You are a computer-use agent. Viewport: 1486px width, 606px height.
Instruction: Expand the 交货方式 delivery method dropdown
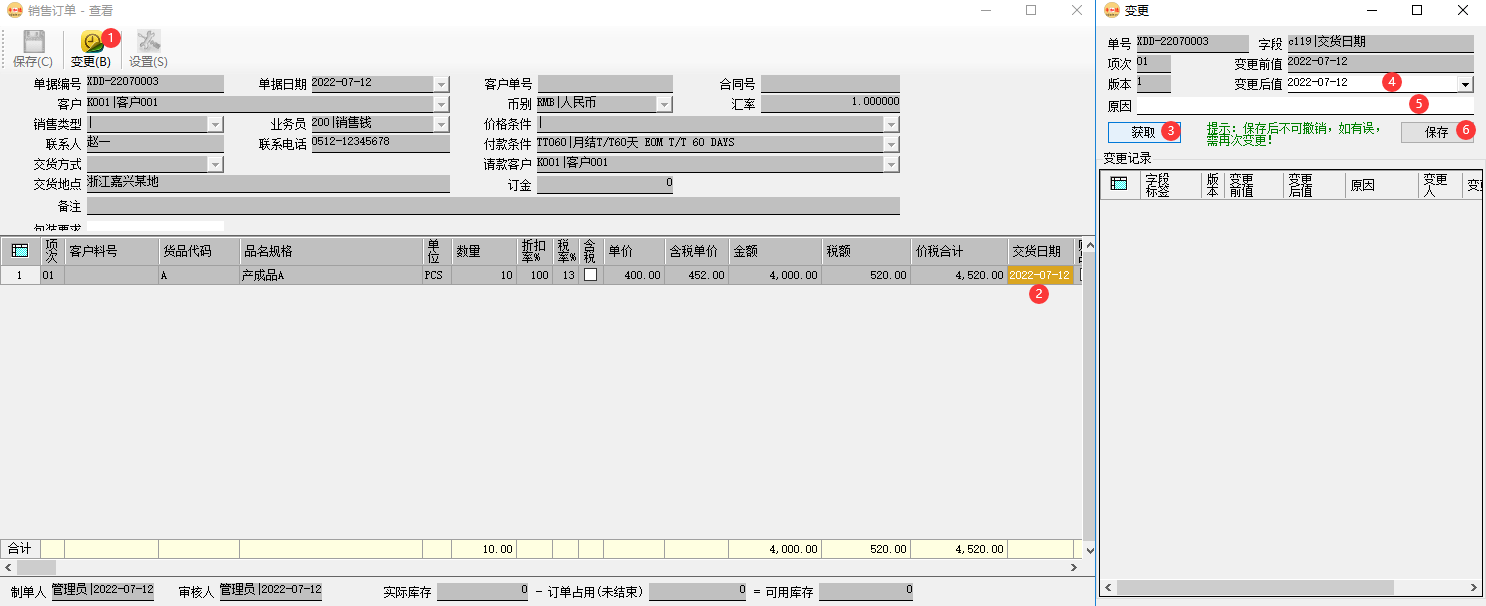[215, 162]
